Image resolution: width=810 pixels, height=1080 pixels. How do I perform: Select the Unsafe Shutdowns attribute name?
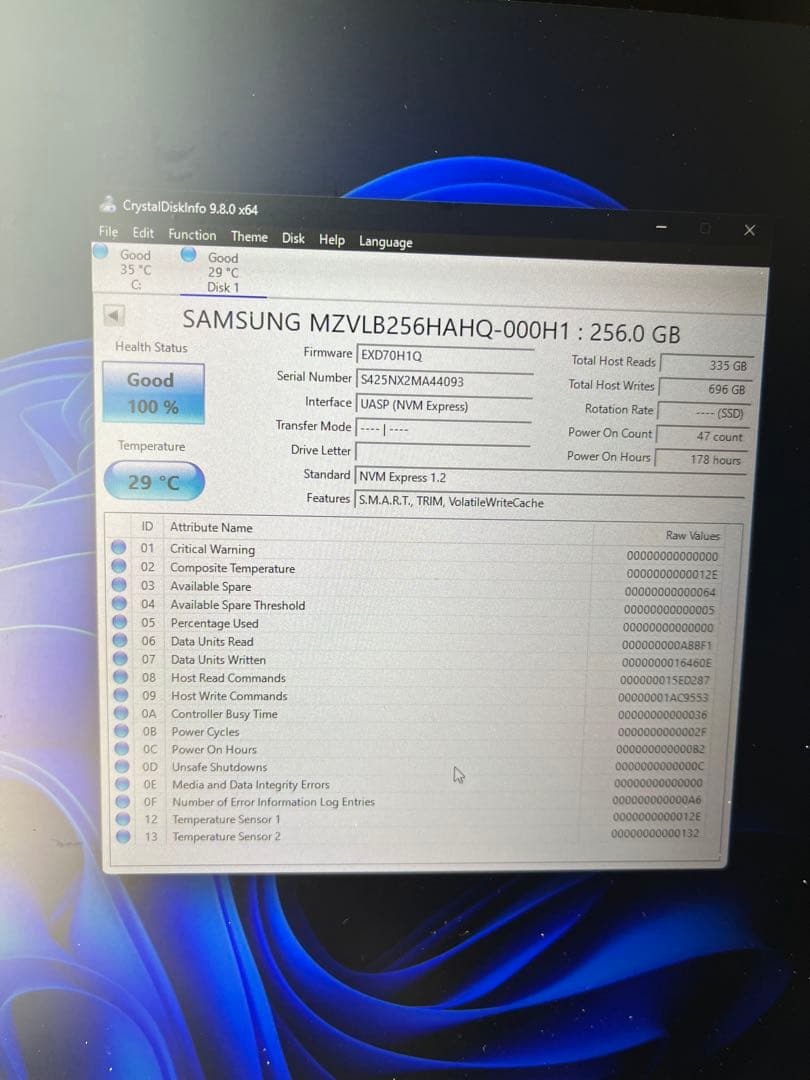pyautogui.click(x=219, y=767)
